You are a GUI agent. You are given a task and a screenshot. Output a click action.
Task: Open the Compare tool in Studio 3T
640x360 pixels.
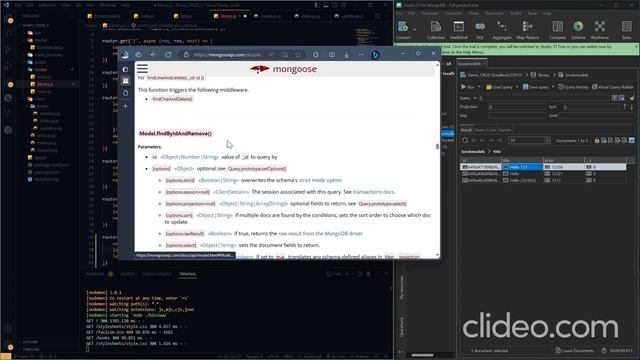(557, 30)
